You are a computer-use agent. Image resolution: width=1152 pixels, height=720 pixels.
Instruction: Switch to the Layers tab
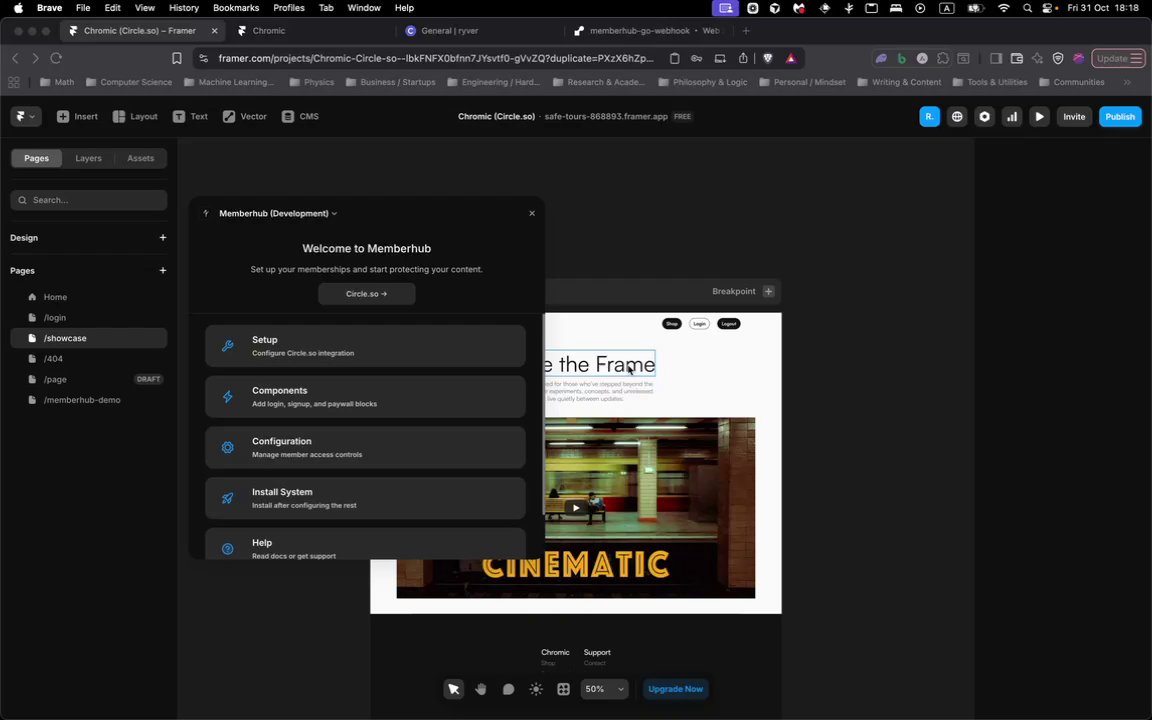tap(88, 158)
